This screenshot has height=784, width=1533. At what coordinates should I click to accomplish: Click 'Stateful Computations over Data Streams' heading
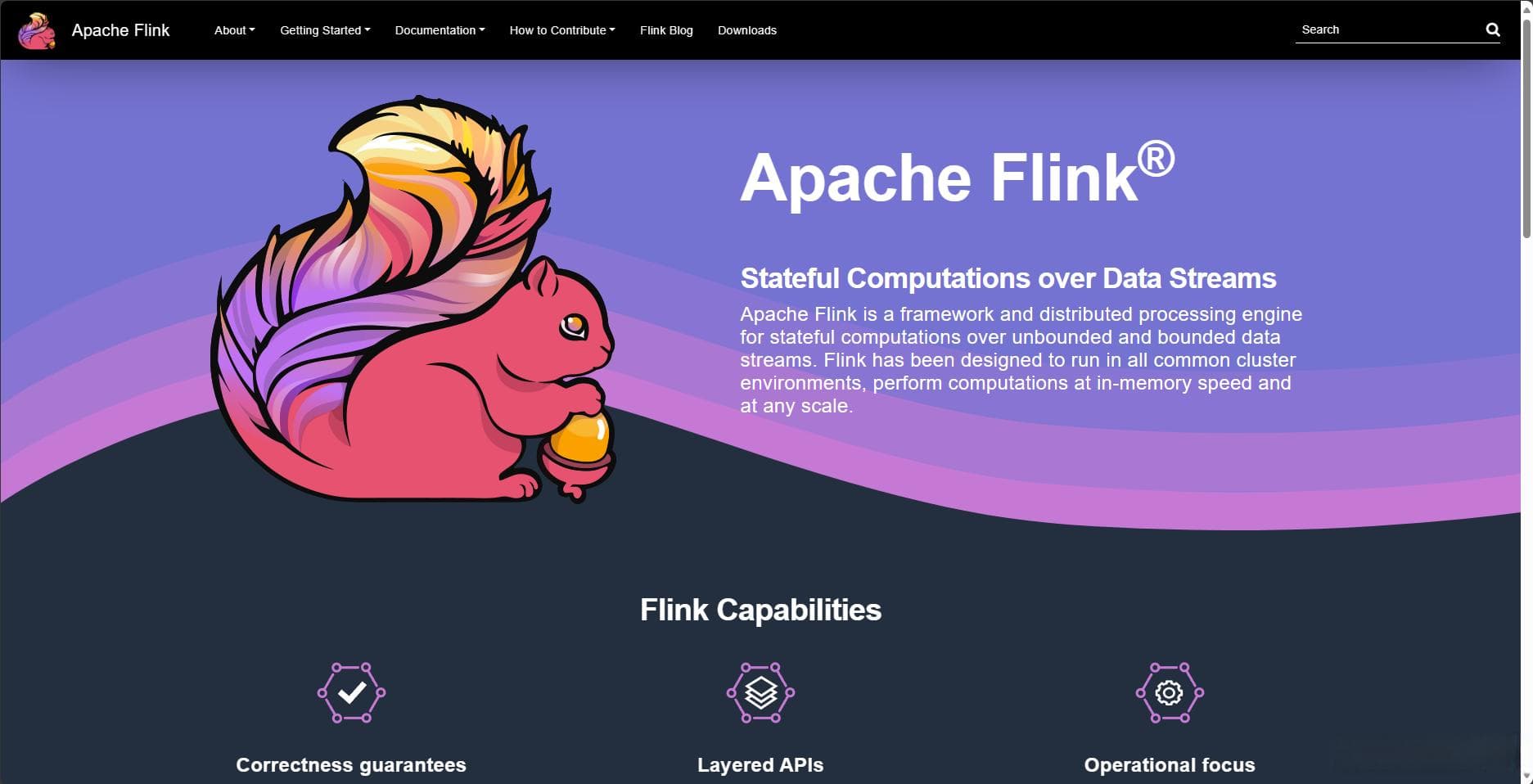click(1008, 278)
